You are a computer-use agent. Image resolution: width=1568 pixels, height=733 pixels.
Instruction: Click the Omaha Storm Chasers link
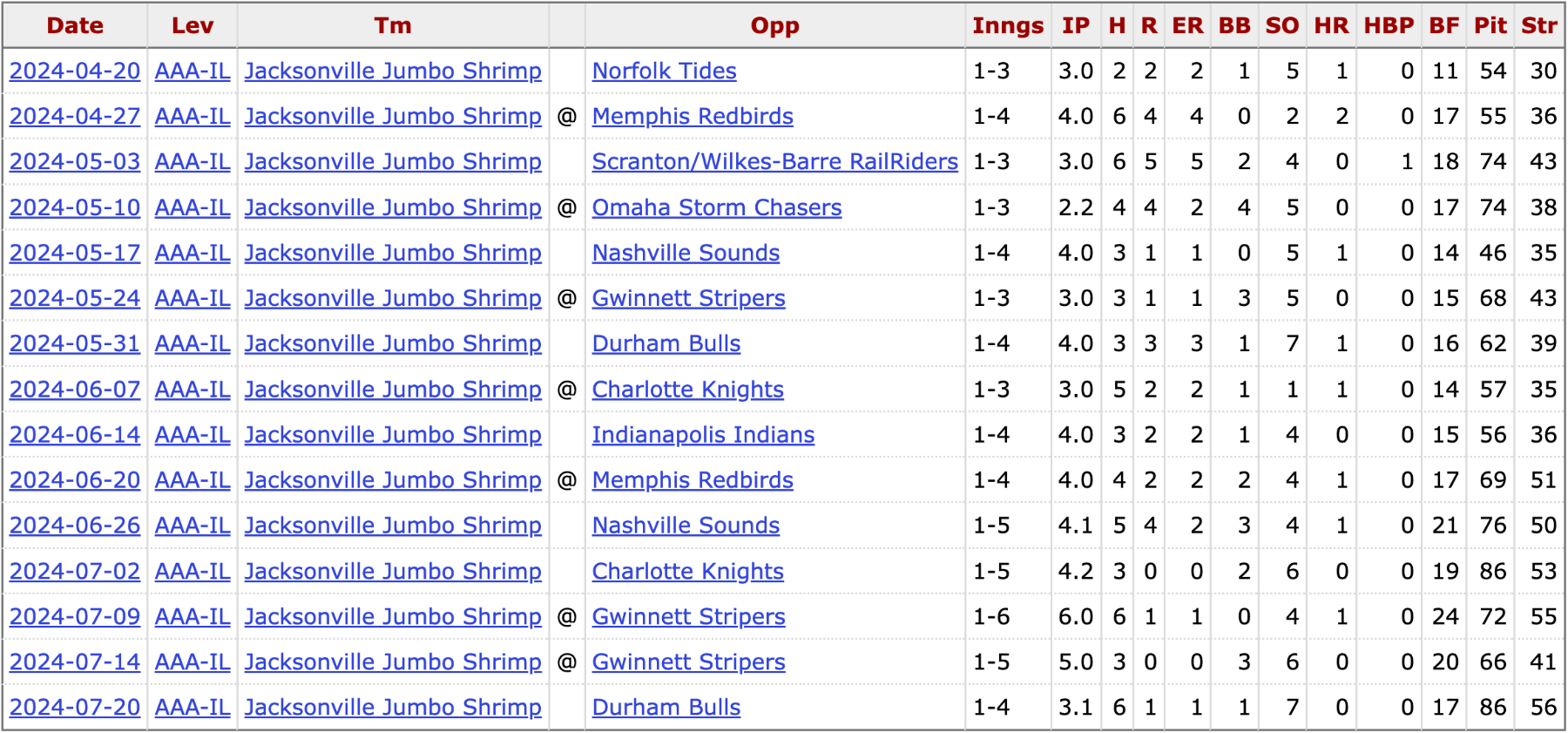716,207
